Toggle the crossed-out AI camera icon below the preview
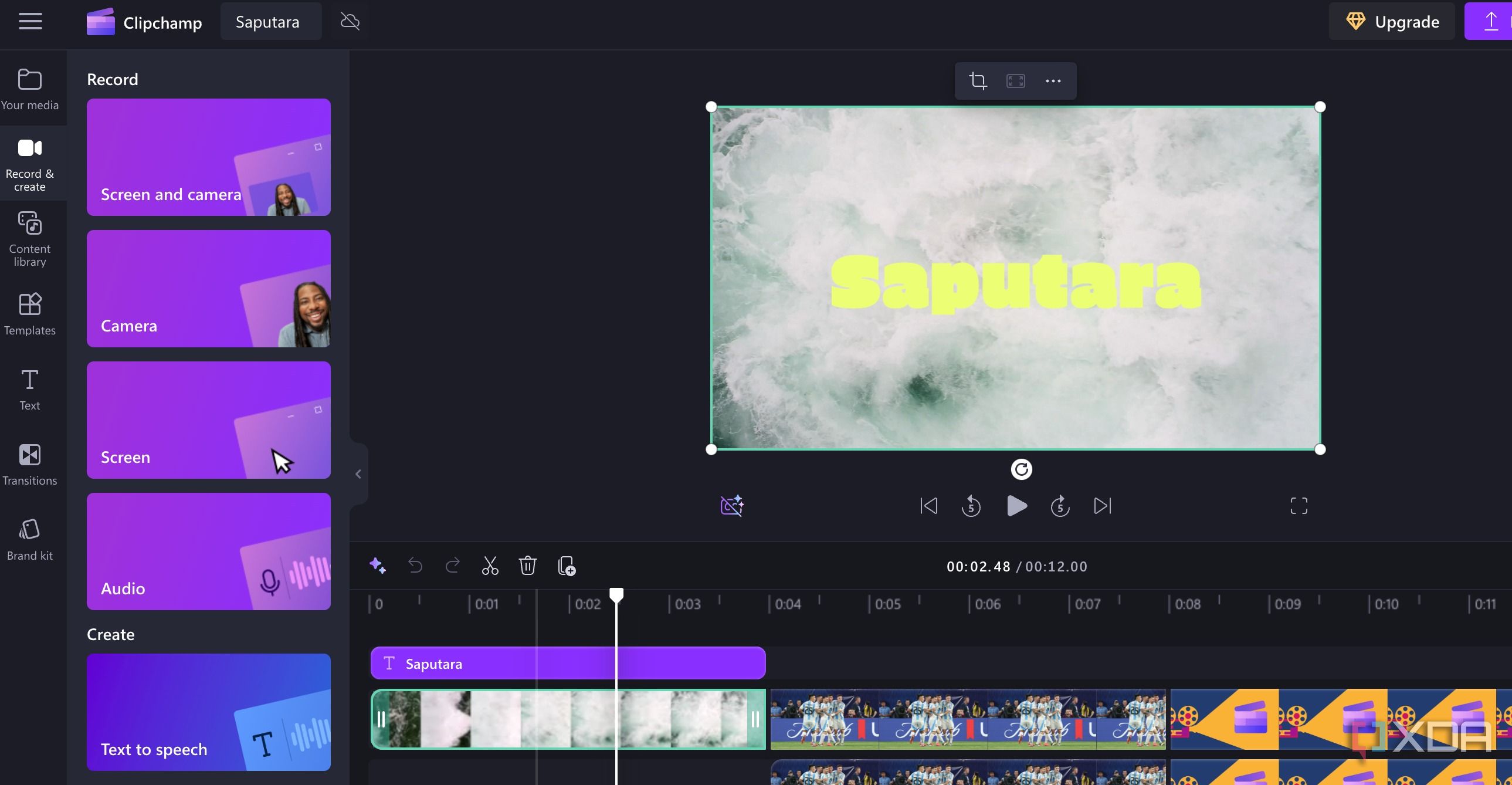1512x785 pixels. [732, 506]
